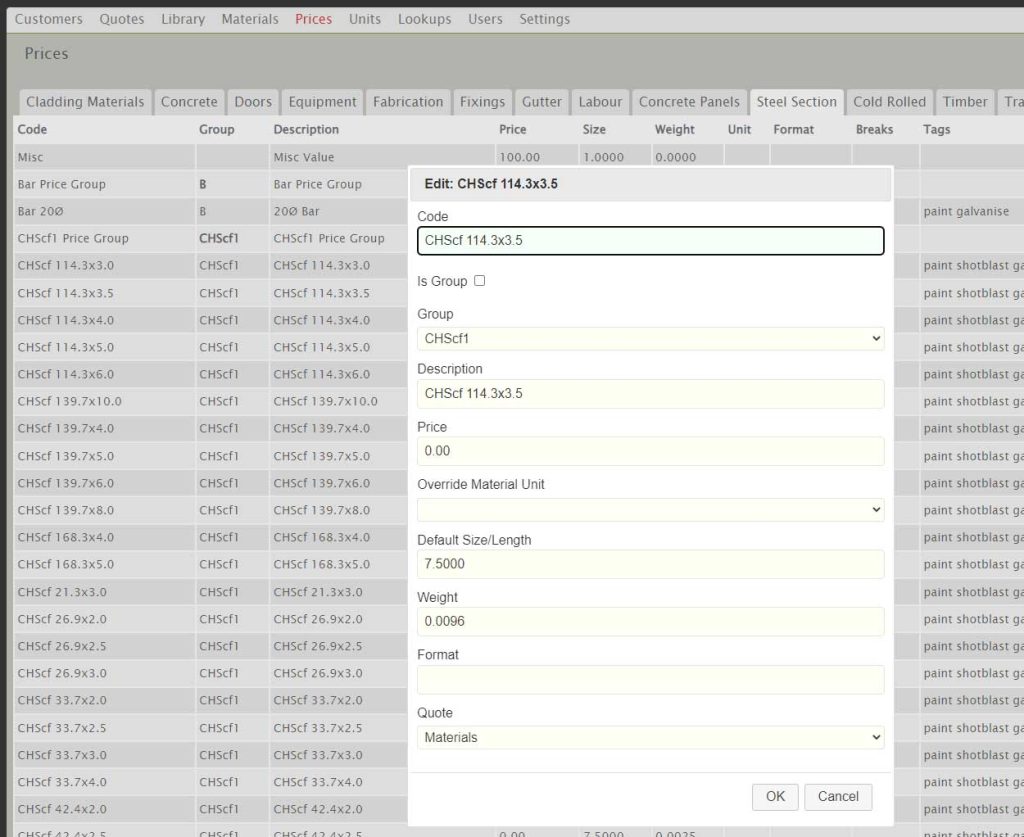This screenshot has width=1024, height=837.
Task: Toggle the Is Group checkbox
Action: click(x=479, y=281)
